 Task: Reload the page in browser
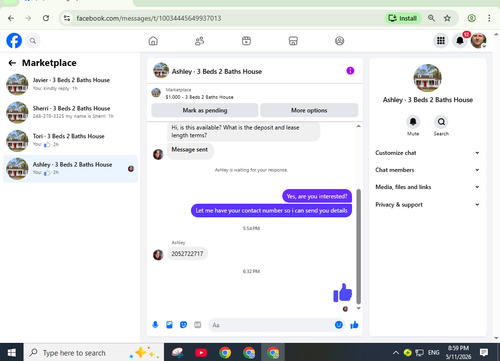pyautogui.click(x=46, y=18)
